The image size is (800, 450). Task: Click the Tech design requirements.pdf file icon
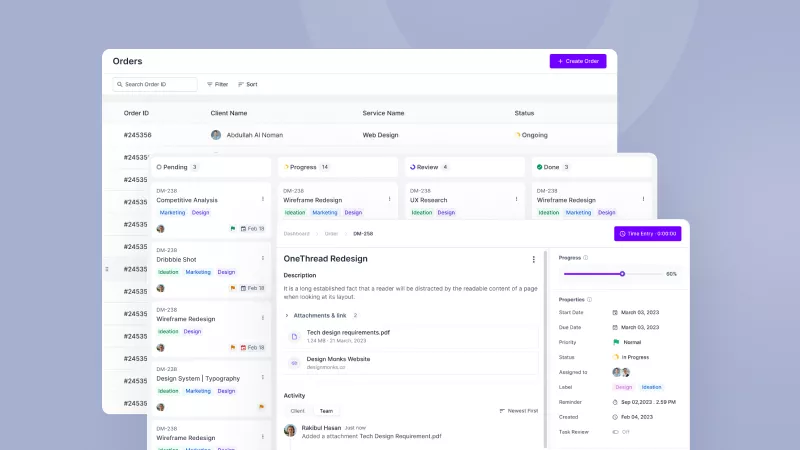294,337
